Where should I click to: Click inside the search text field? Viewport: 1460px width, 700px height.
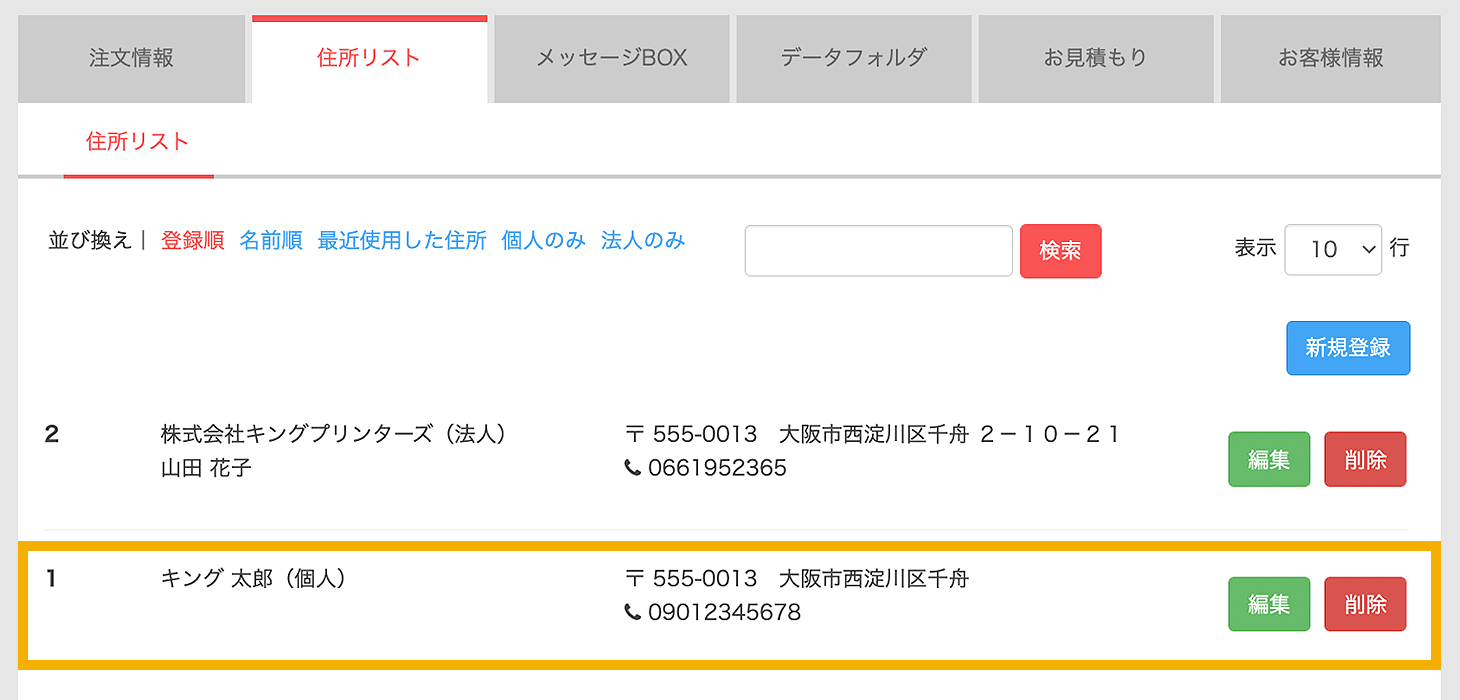pyautogui.click(x=878, y=251)
